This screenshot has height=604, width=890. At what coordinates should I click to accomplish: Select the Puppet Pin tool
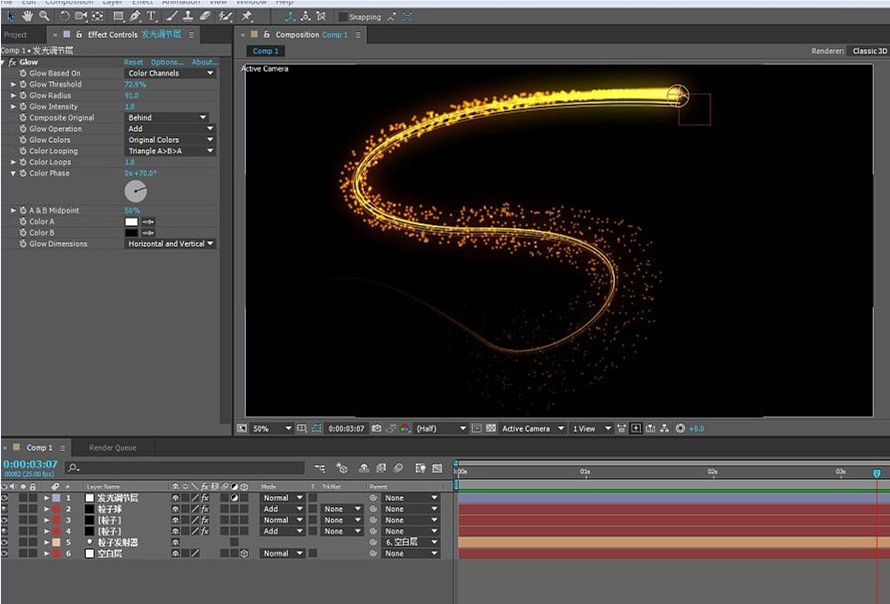[x=246, y=16]
